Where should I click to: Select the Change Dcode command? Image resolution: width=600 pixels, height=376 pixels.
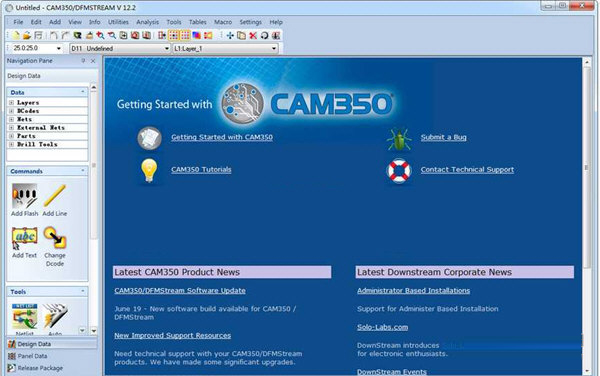[55, 246]
